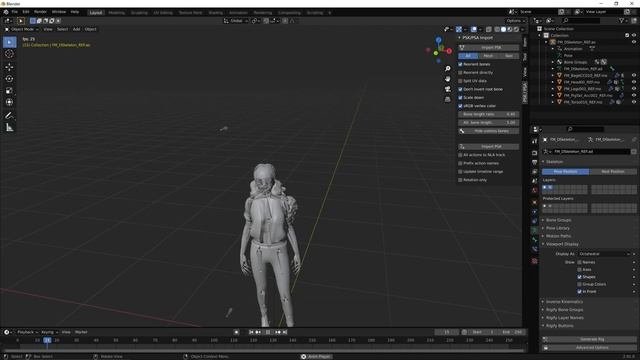Image resolution: width=640 pixels, height=360 pixels.
Task: Enable Prefix action names checkbox
Action: pos(460,163)
